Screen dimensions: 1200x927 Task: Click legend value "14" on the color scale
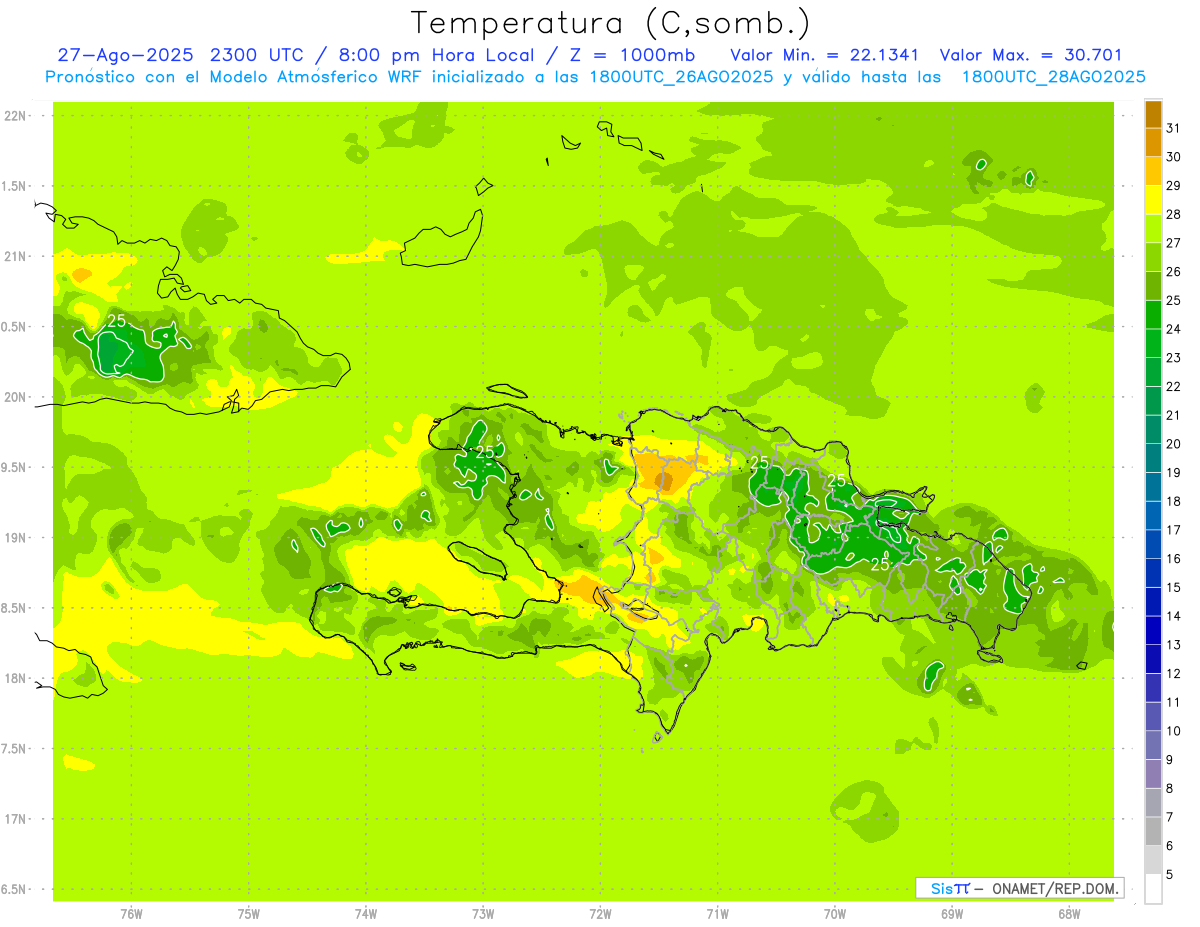point(1173,616)
